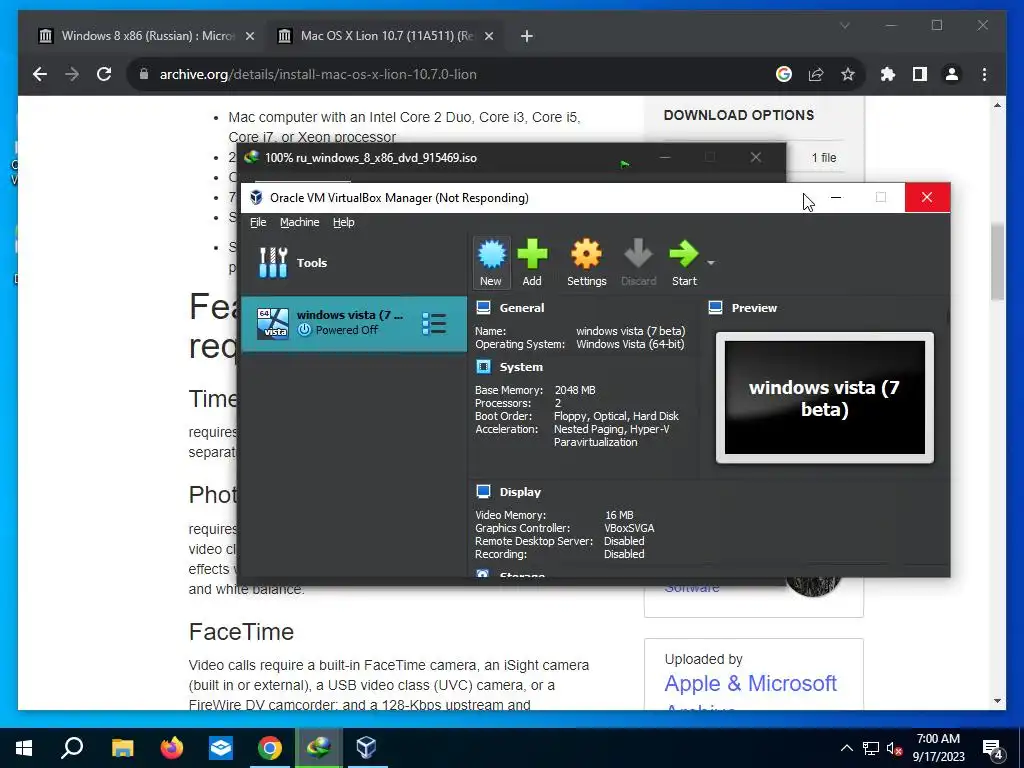Switch to the Mac OS X Lion 10.7 tab

386,36
